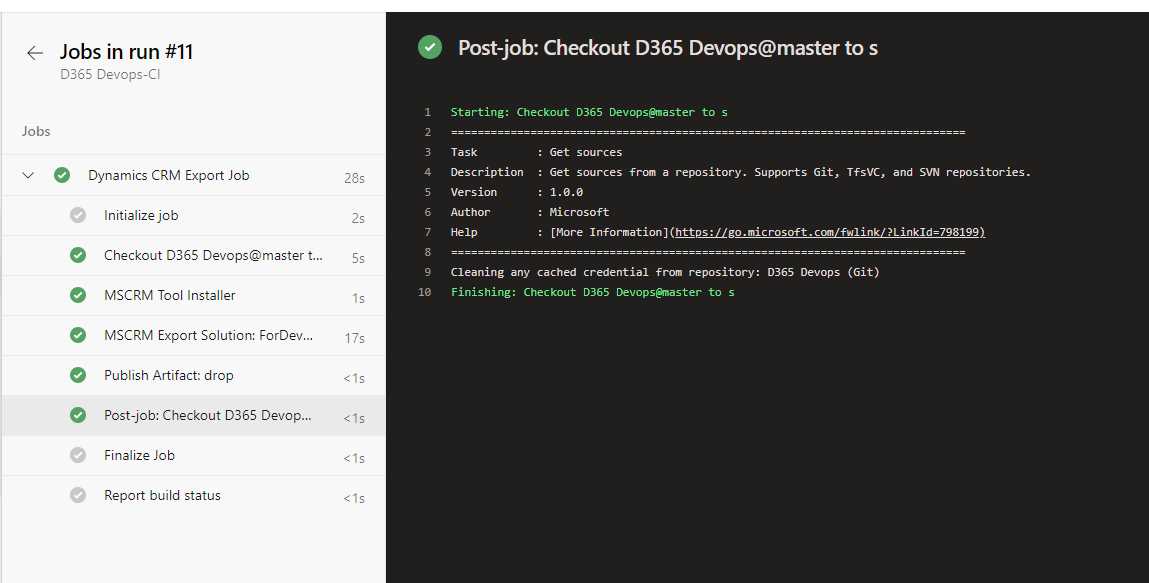
Task: Select the Finalize Job step
Action: click(x=193, y=455)
